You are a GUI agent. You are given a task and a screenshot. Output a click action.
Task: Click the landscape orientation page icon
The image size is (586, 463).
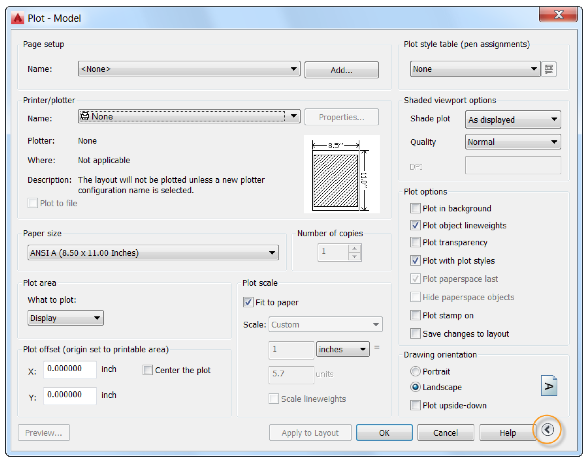[x=549, y=386]
